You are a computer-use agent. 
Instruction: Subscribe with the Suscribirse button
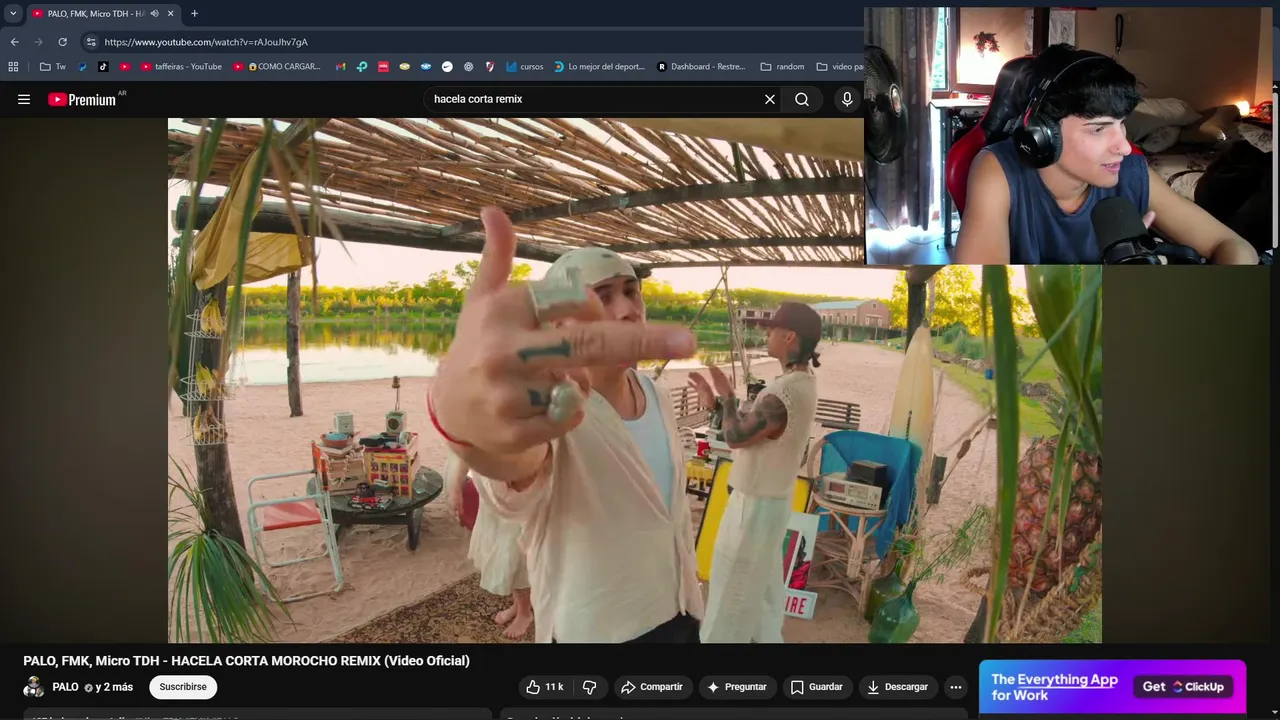point(183,687)
